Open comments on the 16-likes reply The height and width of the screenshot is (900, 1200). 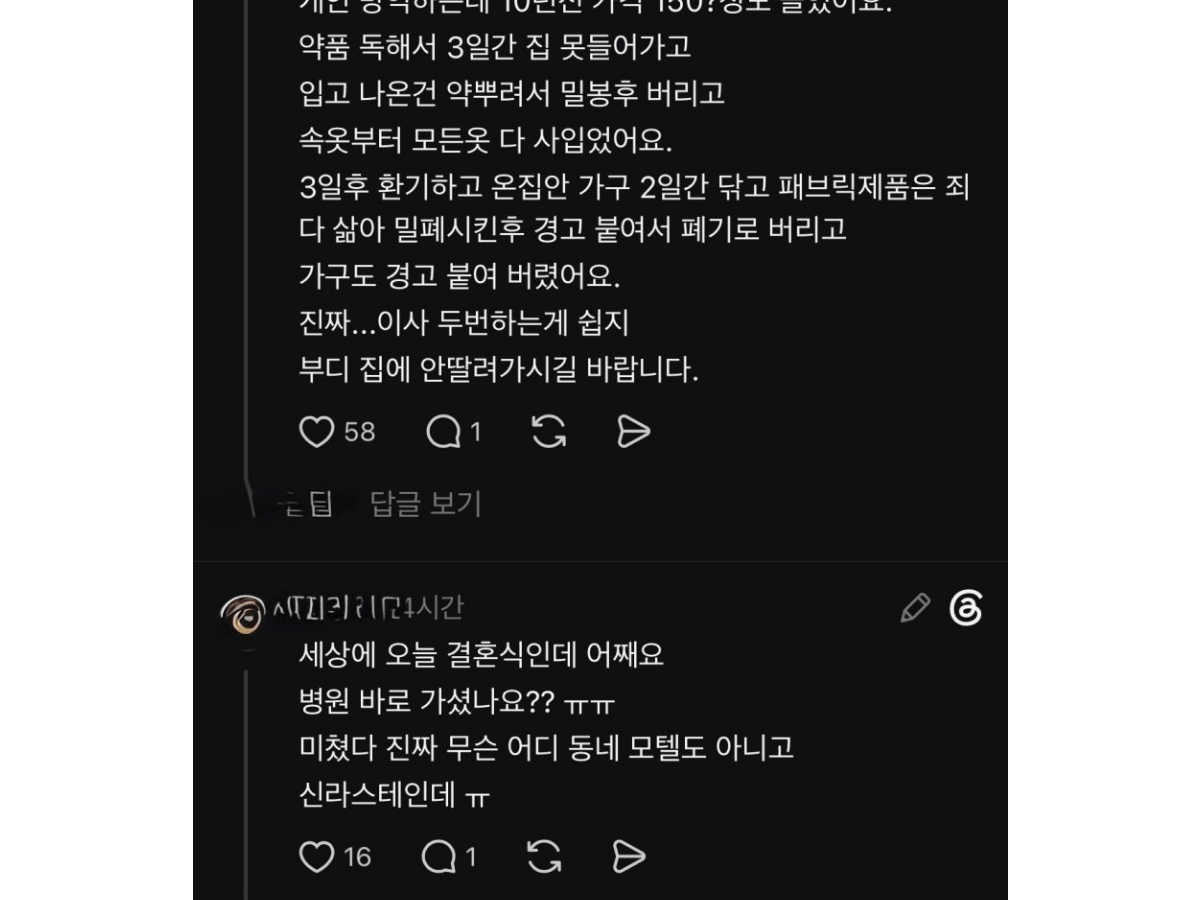pos(439,857)
